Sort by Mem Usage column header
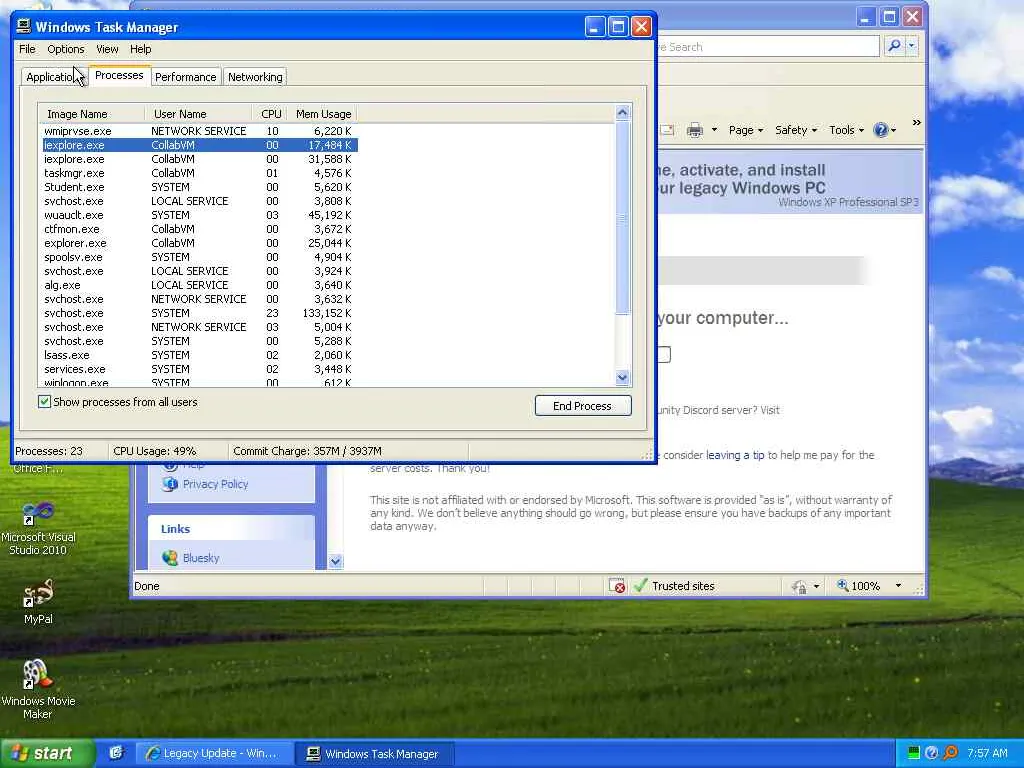This screenshot has width=1024, height=768. pyautogui.click(x=323, y=114)
